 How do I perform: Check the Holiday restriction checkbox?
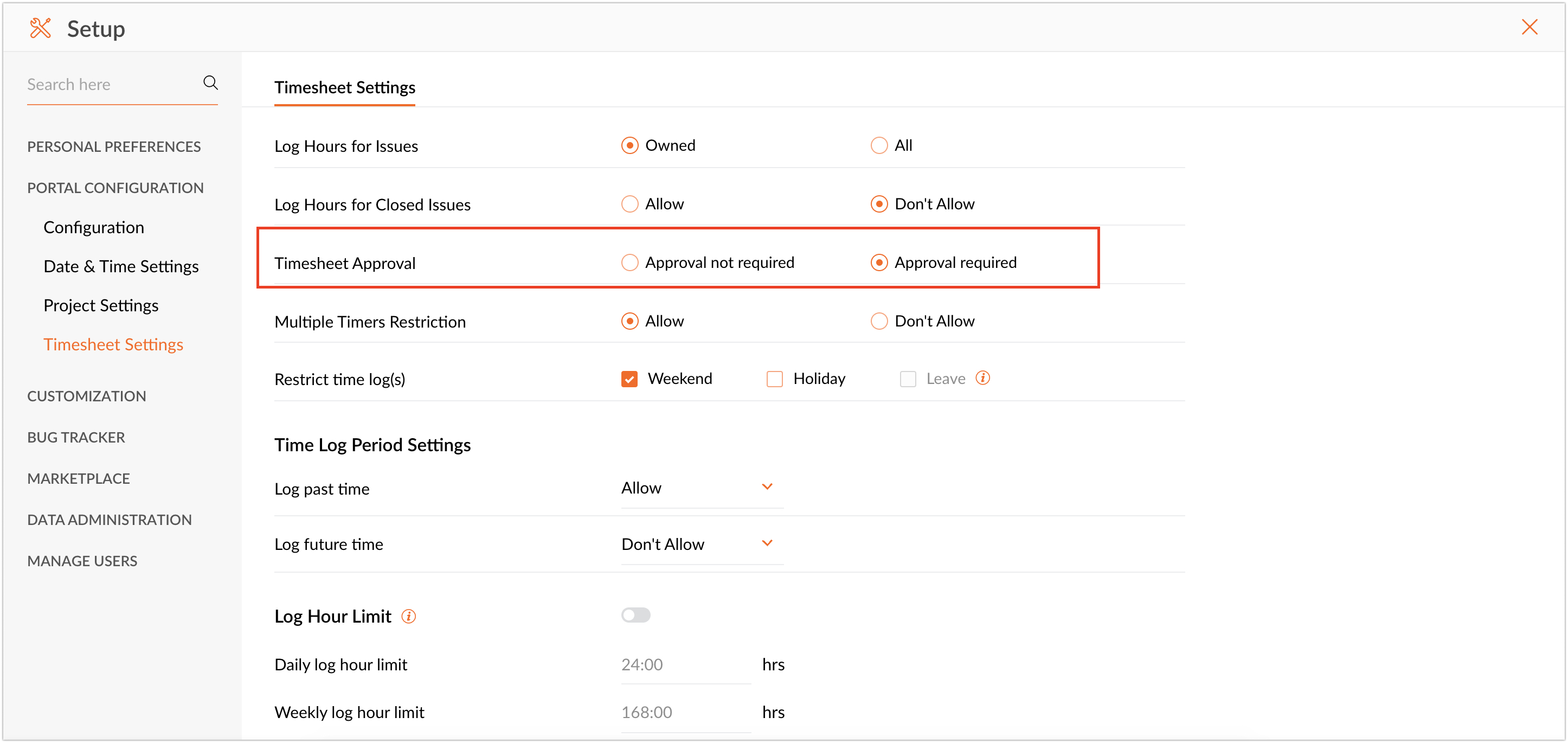click(x=774, y=379)
